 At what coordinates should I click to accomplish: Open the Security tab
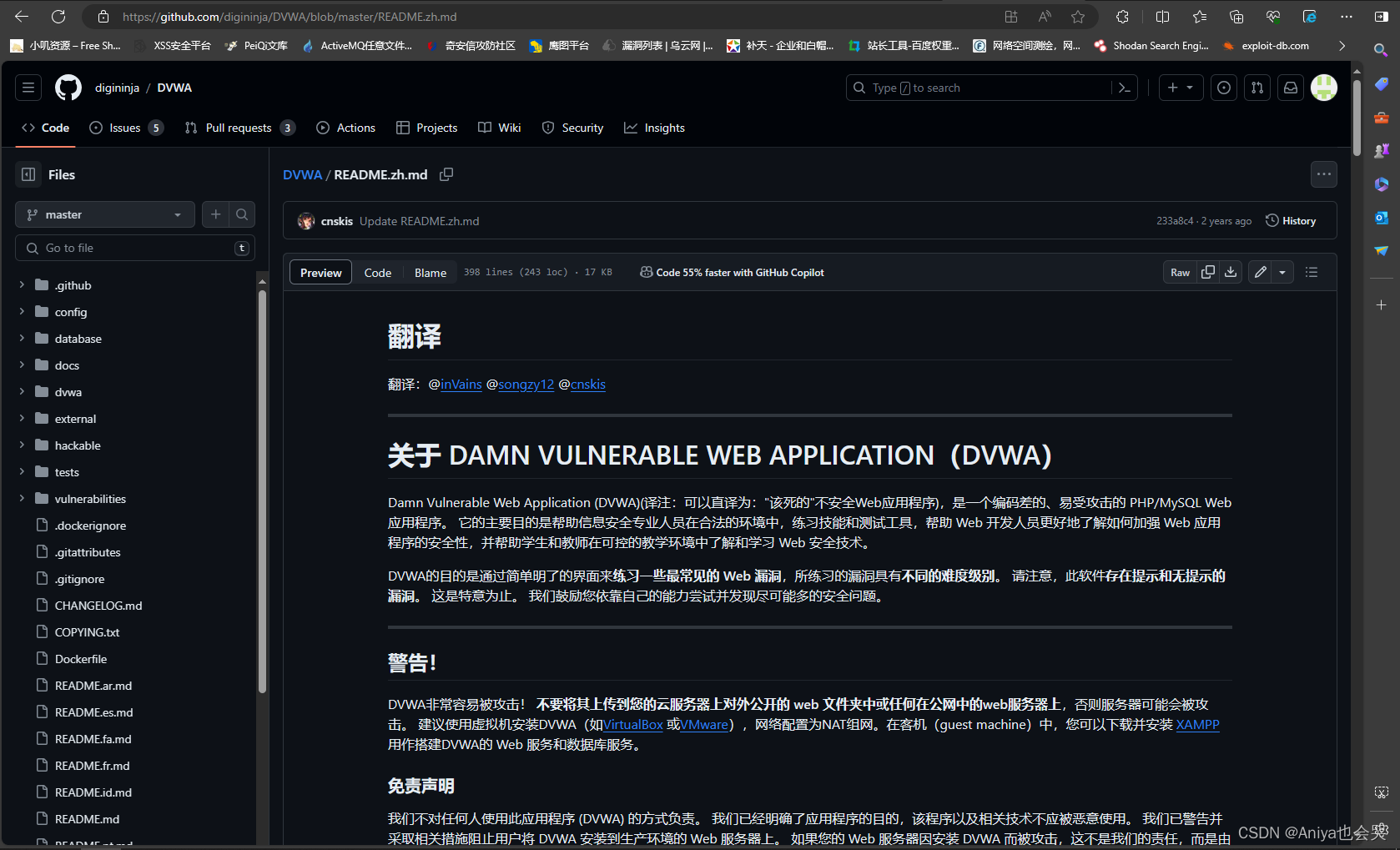pyautogui.click(x=572, y=128)
